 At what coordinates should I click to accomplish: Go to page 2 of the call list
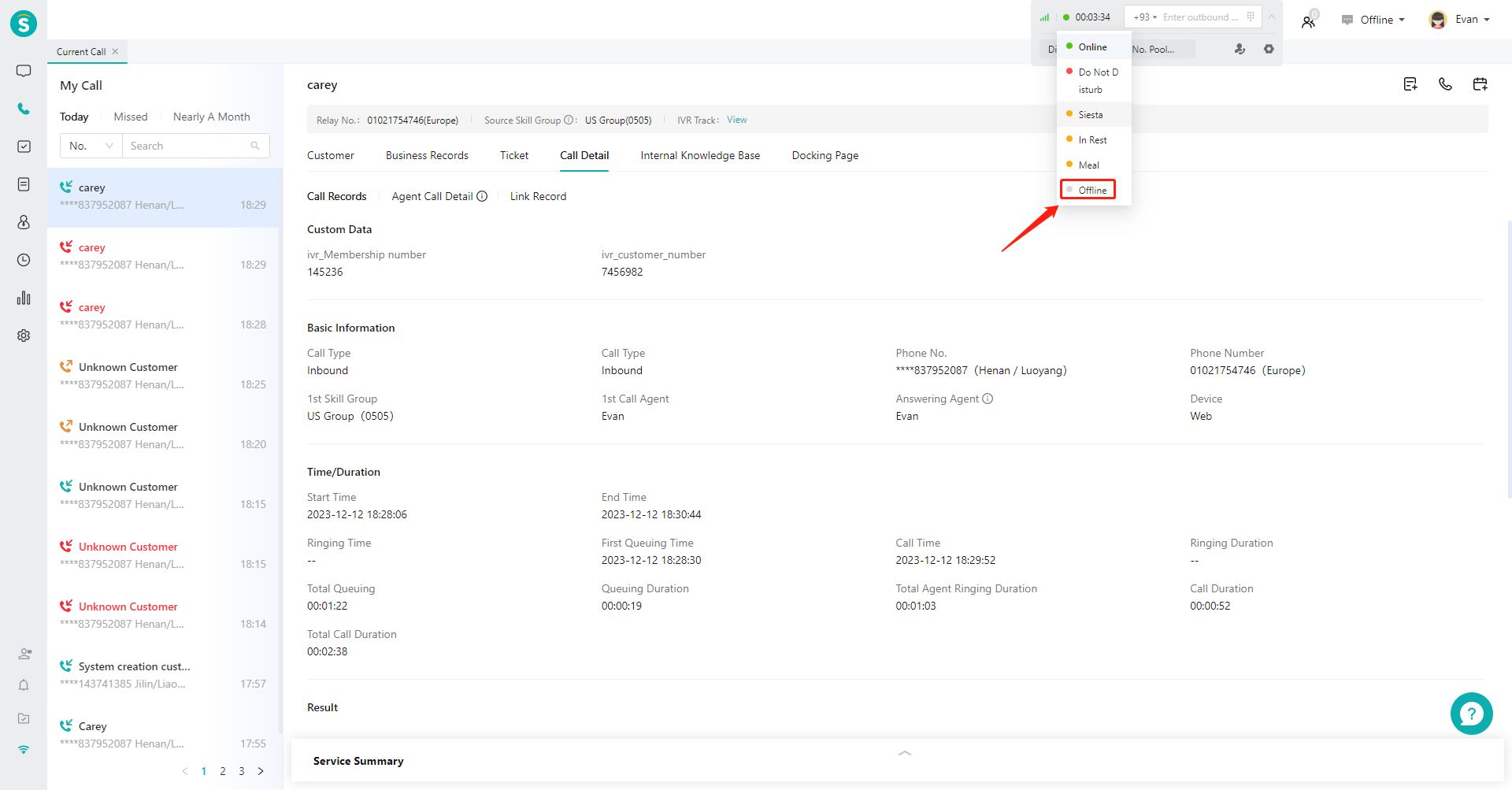(x=223, y=771)
